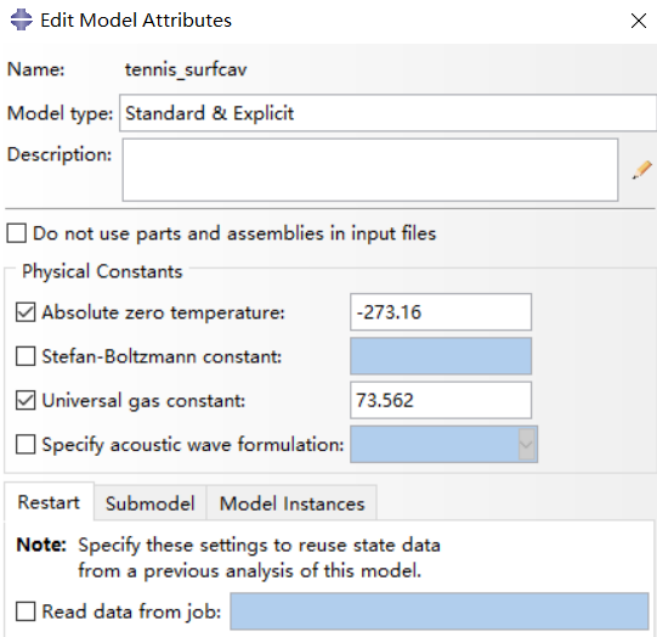The image size is (658, 637).
Task: Click the Model type field
Action: (386, 113)
